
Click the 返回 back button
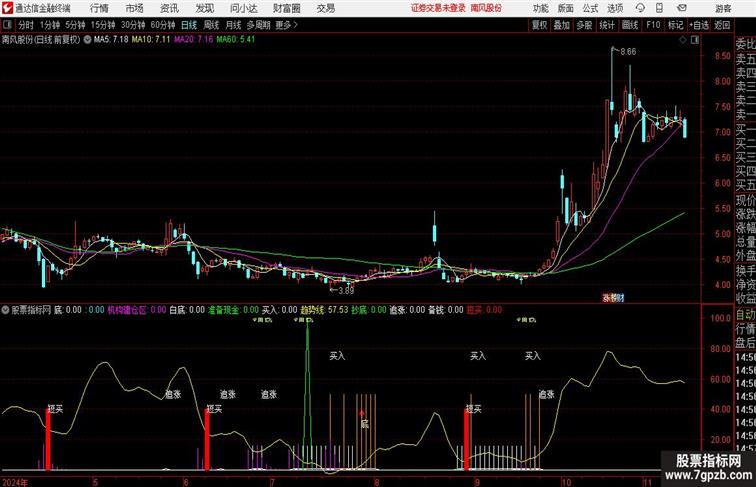[722, 25]
